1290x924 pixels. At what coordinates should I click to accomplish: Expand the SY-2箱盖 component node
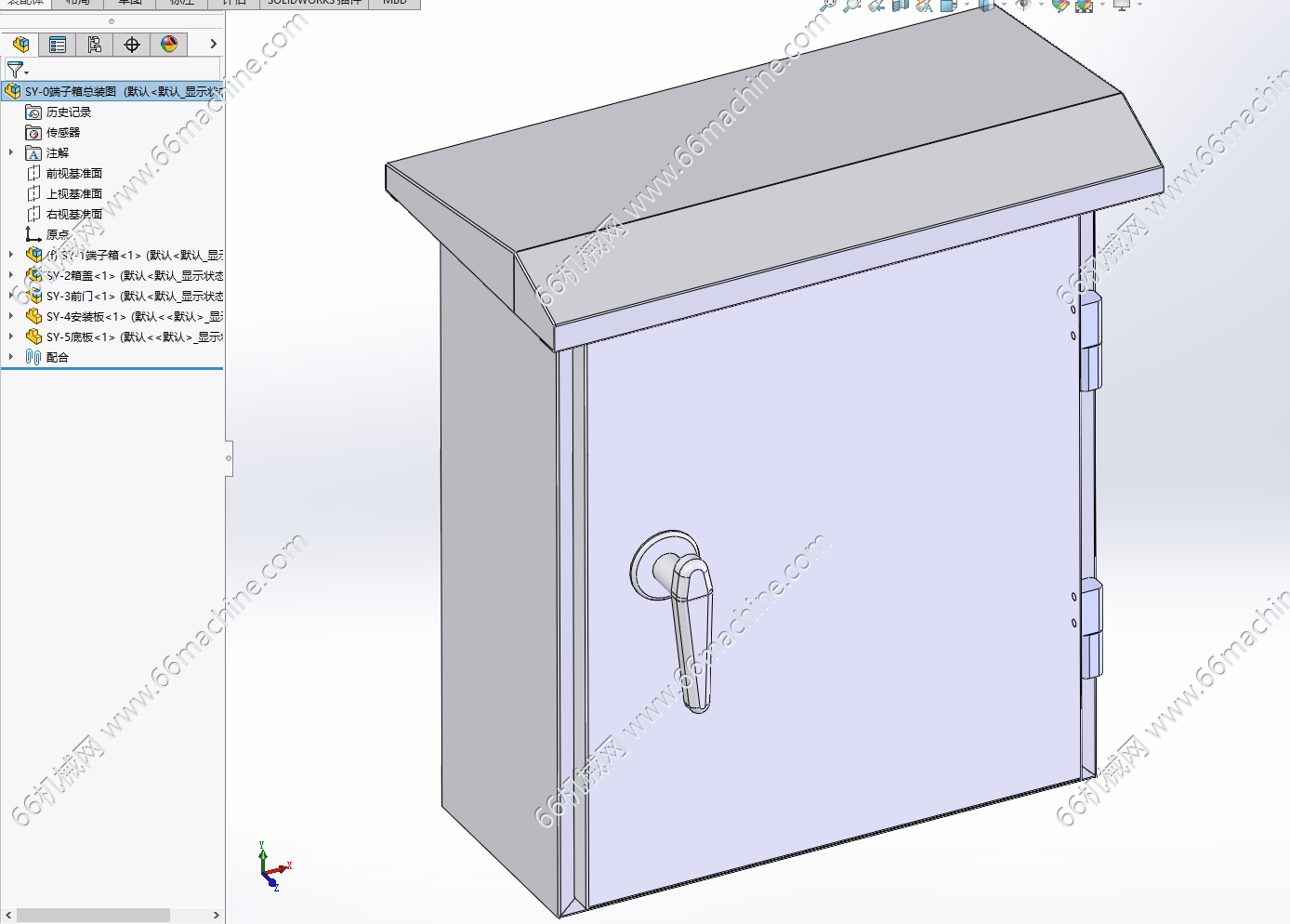11,275
